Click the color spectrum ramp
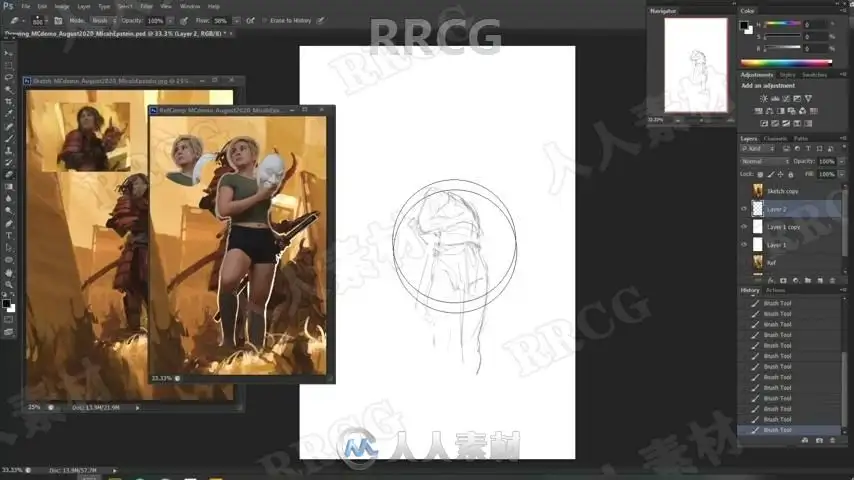854x480 pixels. 786,63
